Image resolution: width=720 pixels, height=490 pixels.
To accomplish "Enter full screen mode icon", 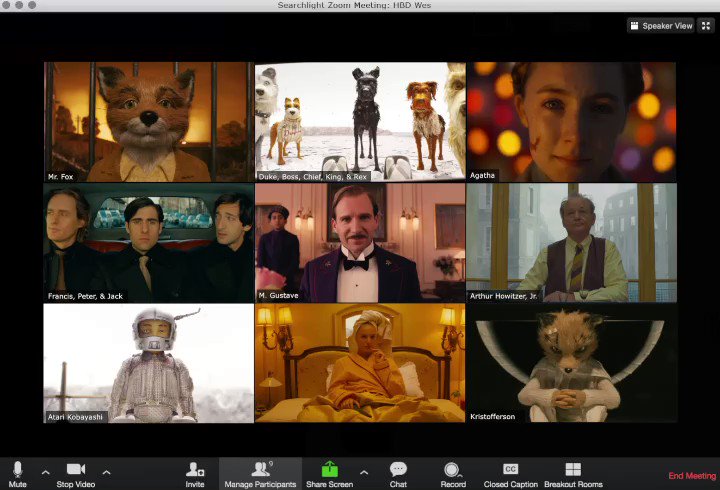I will coord(706,26).
